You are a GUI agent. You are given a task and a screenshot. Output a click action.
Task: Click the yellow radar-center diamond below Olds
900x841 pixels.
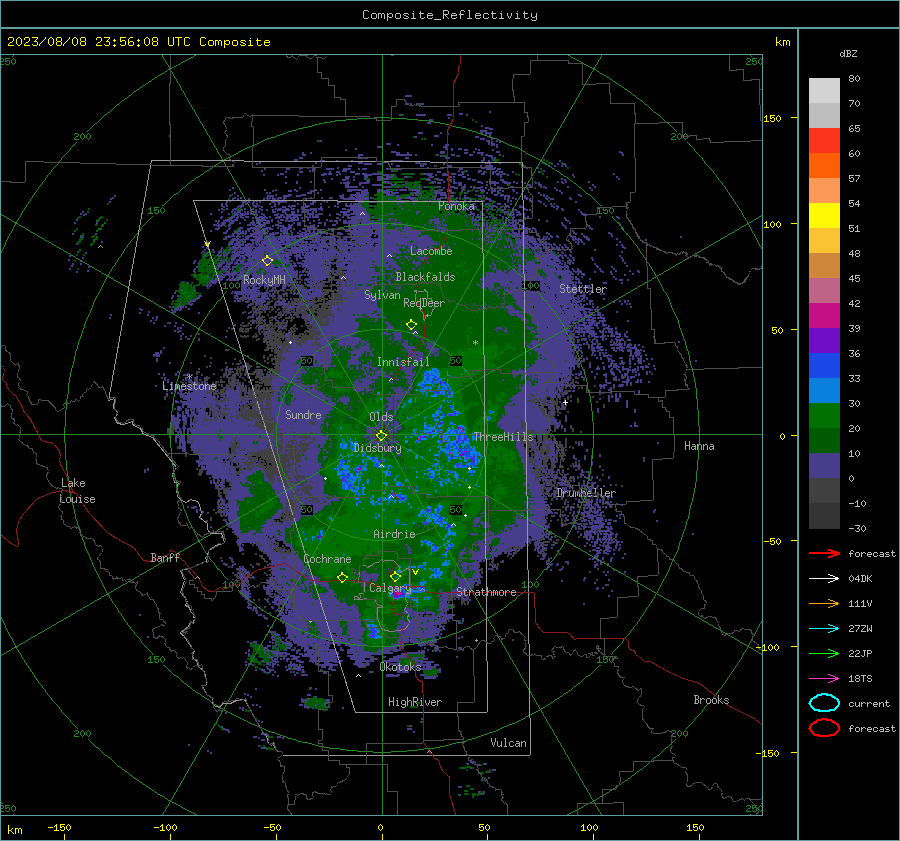[x=381, y=436]
